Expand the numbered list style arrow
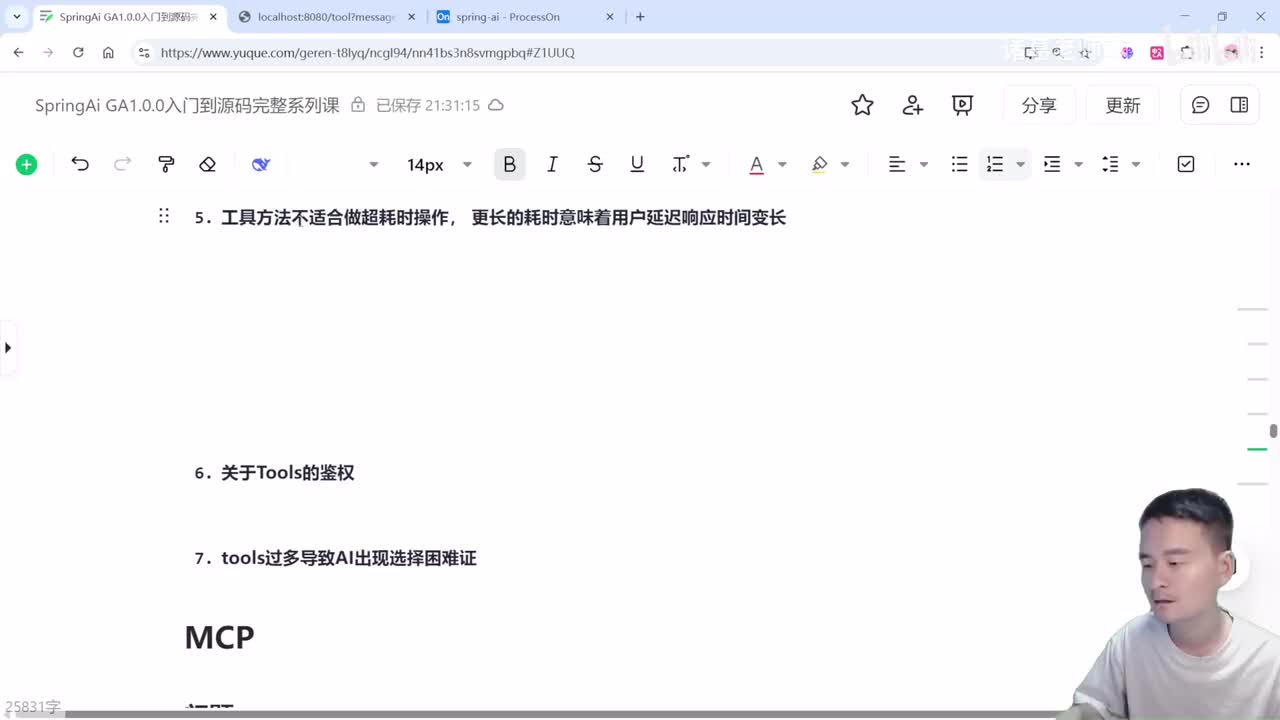The image size is (1280, 720). pyautogui.click(x=1020, y=164)
